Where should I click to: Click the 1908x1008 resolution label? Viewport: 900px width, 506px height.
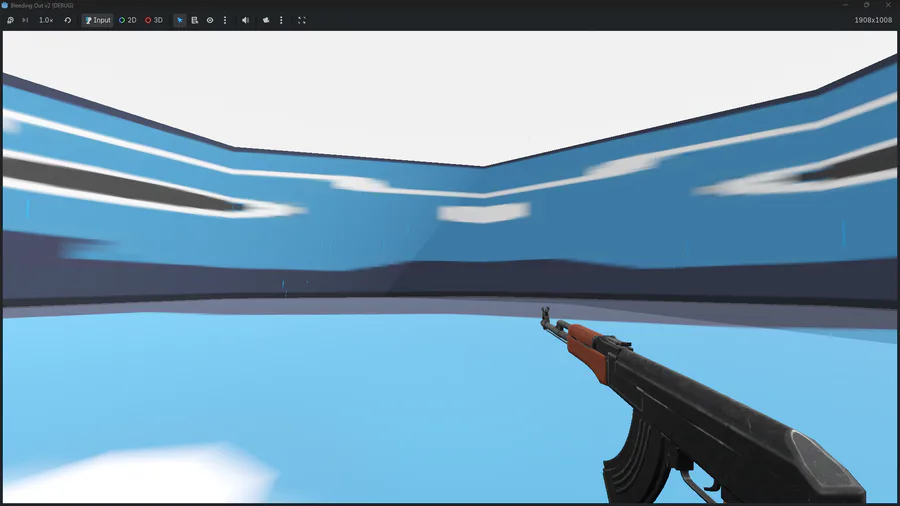[873, 20]
